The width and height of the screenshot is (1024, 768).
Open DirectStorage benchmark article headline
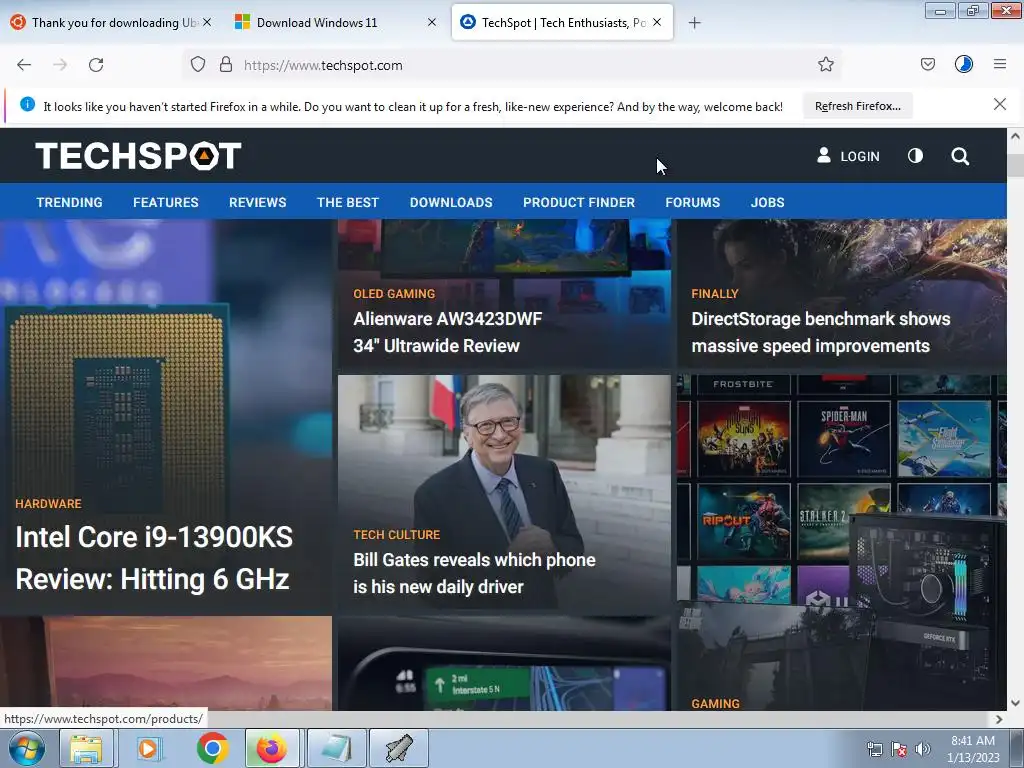click(820, 332)
